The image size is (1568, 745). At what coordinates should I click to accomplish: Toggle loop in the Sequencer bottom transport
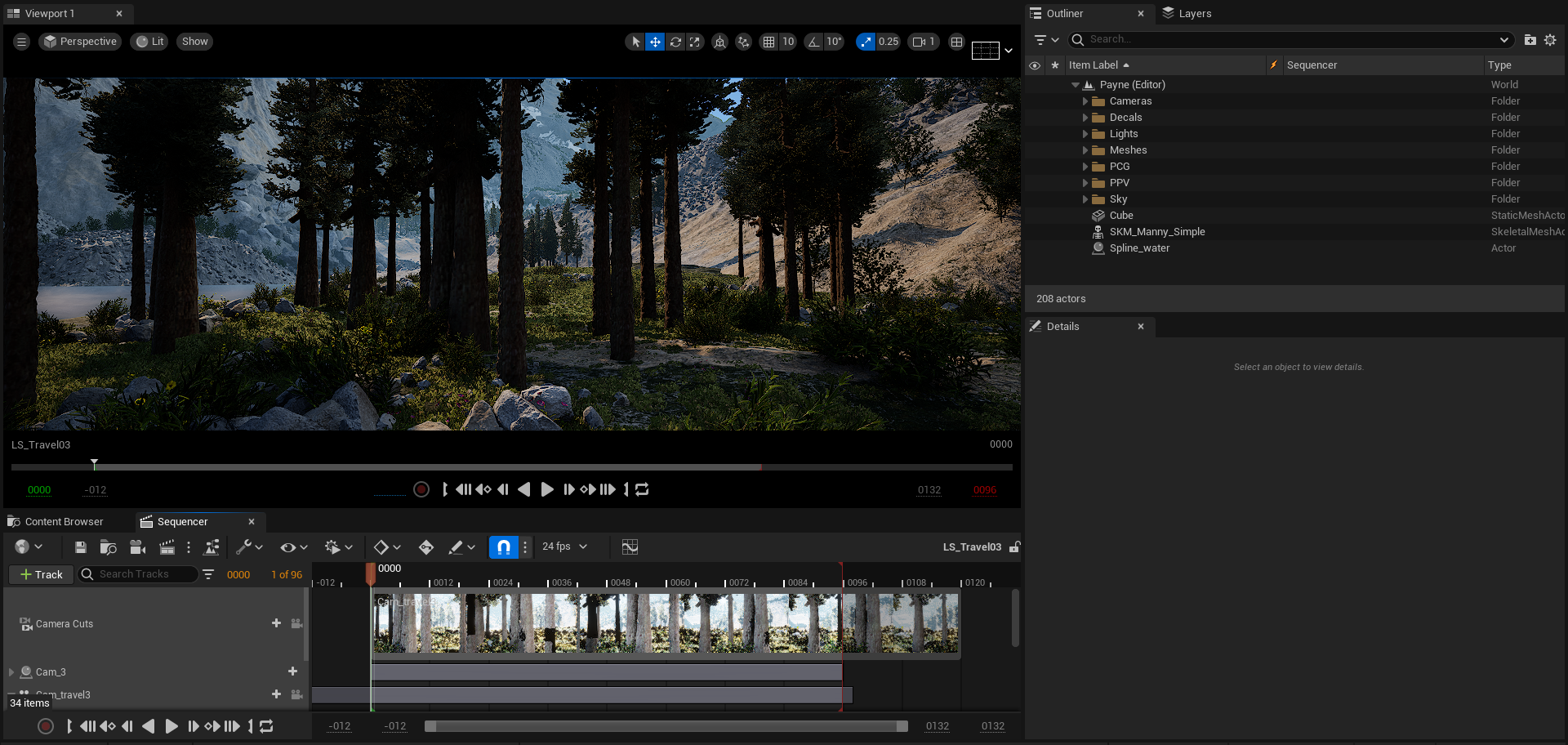coord(266,726)
